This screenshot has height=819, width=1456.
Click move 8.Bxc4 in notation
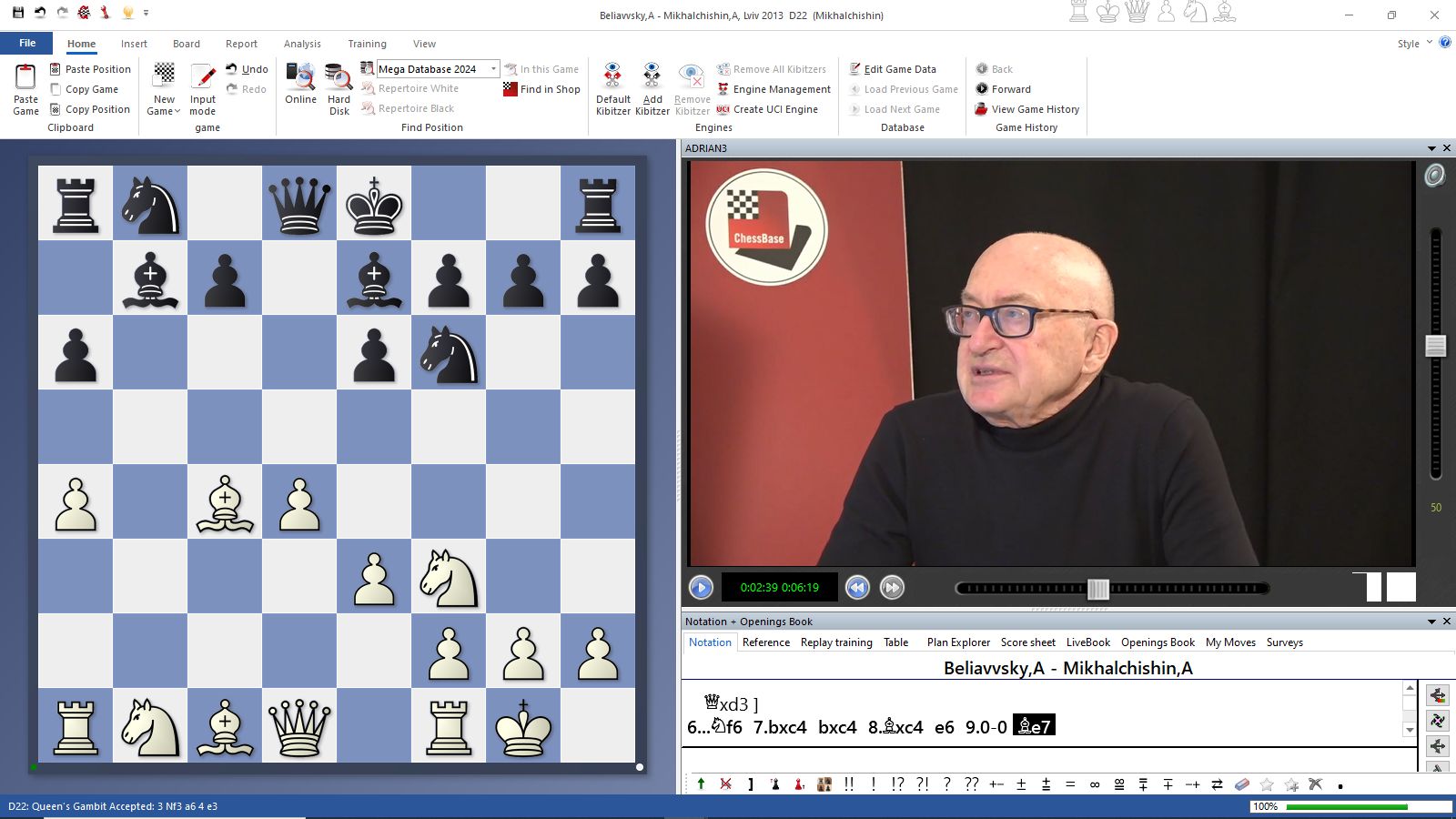(x=895, y=727)
